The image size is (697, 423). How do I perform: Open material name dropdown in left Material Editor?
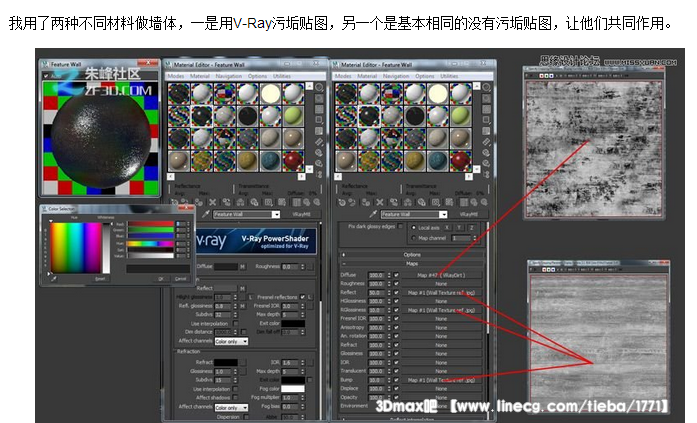click(x=276, y=215)
